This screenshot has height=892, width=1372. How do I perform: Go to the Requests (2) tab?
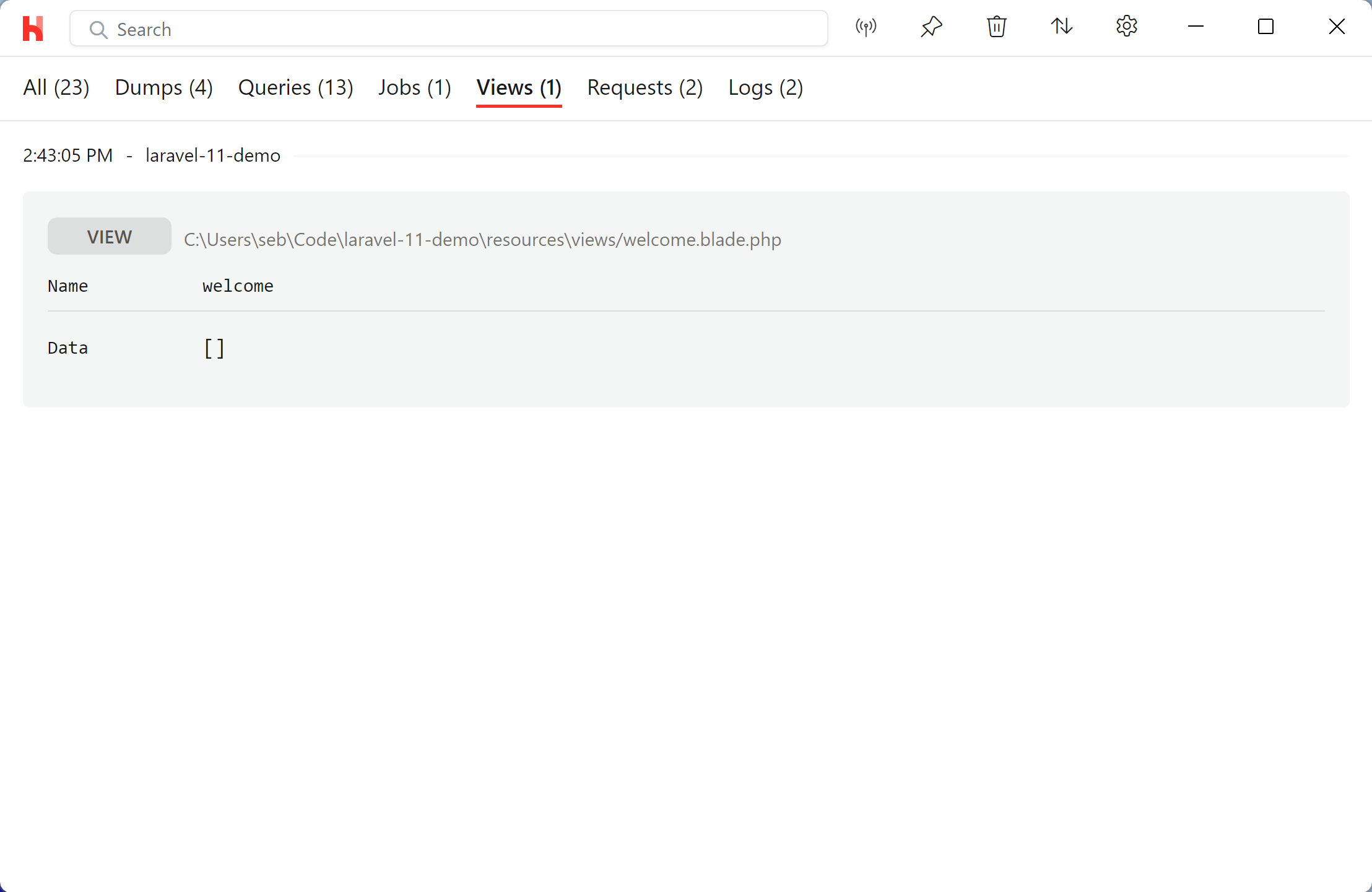pos(645,88)
